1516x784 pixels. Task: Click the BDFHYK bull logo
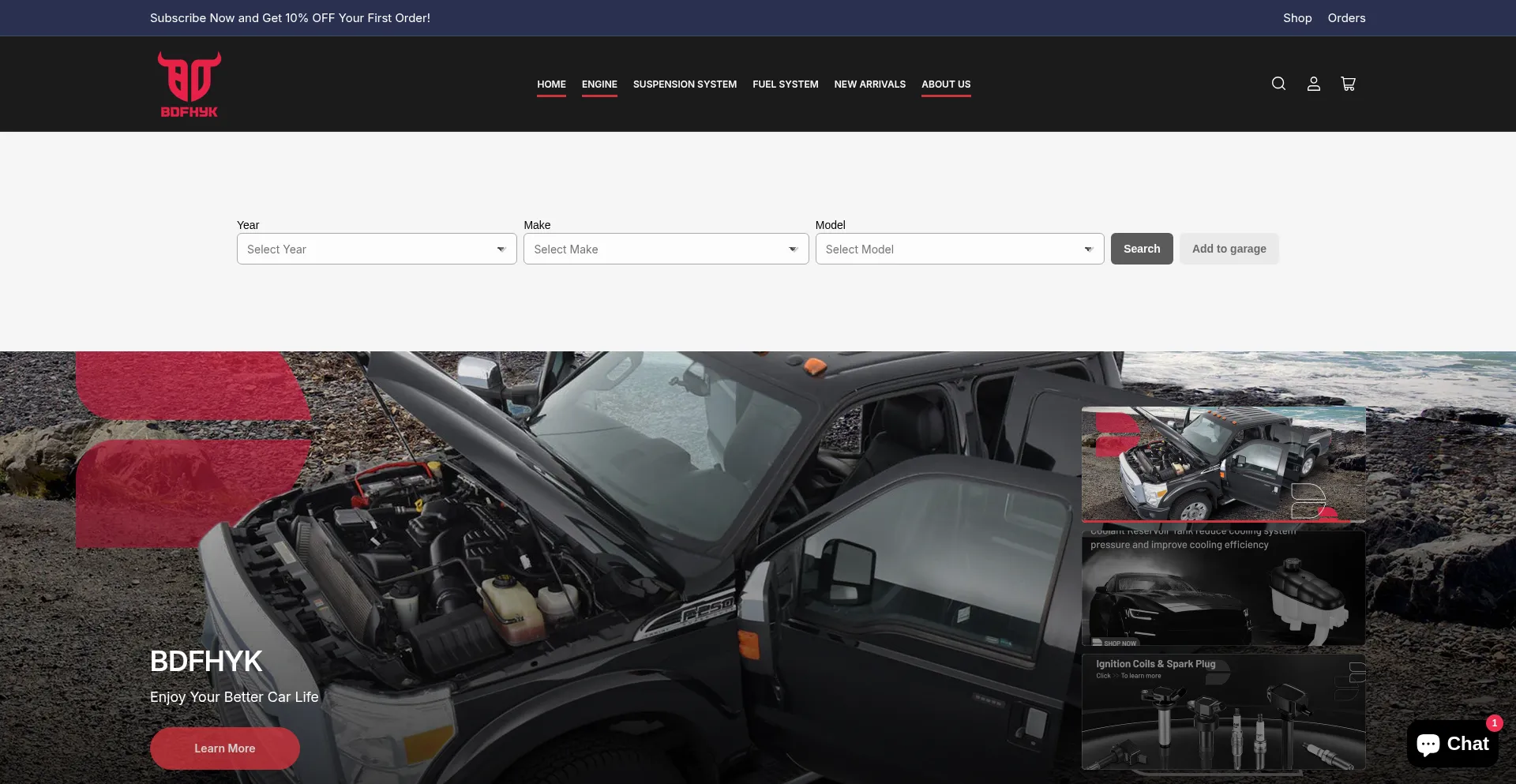point(189,84)
